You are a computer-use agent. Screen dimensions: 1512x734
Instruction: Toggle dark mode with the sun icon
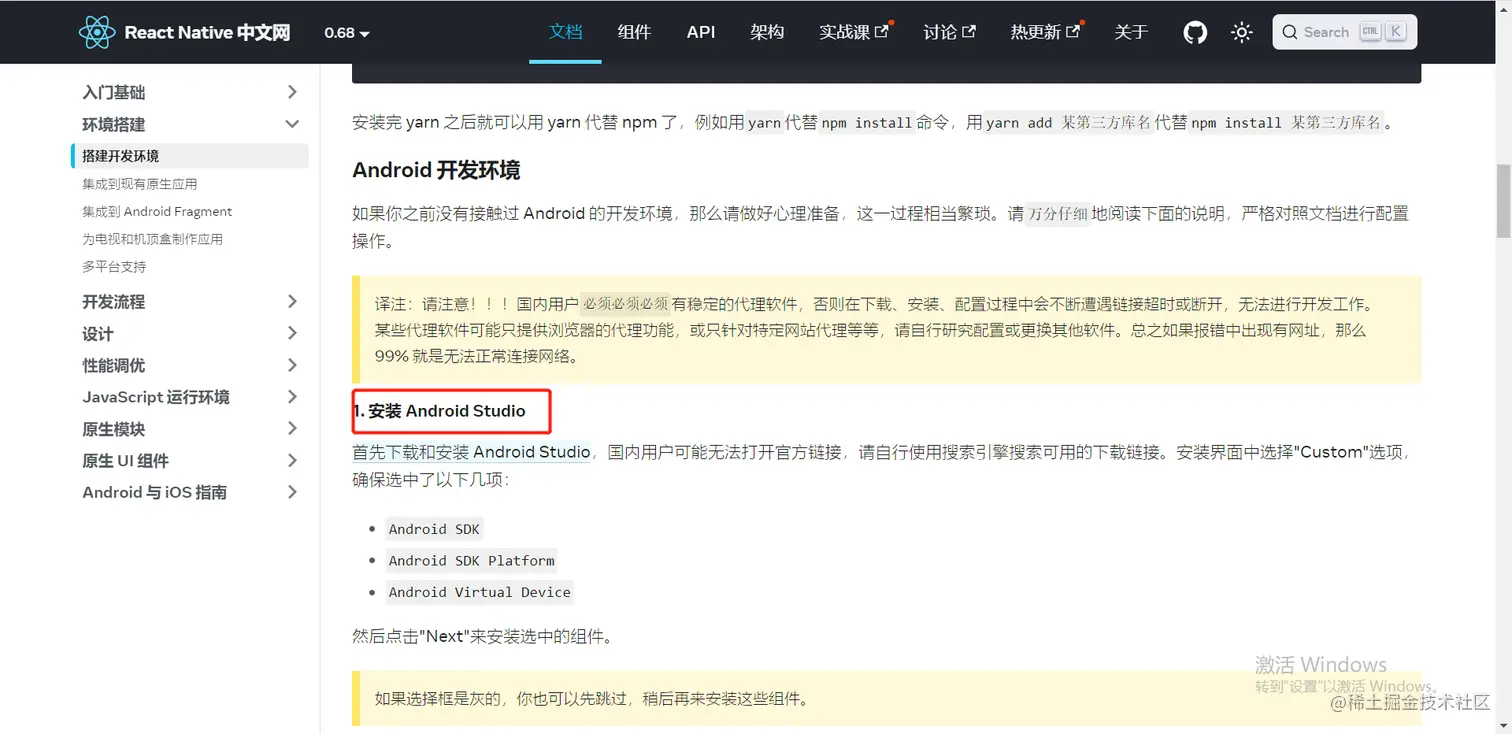[1241, 32]
